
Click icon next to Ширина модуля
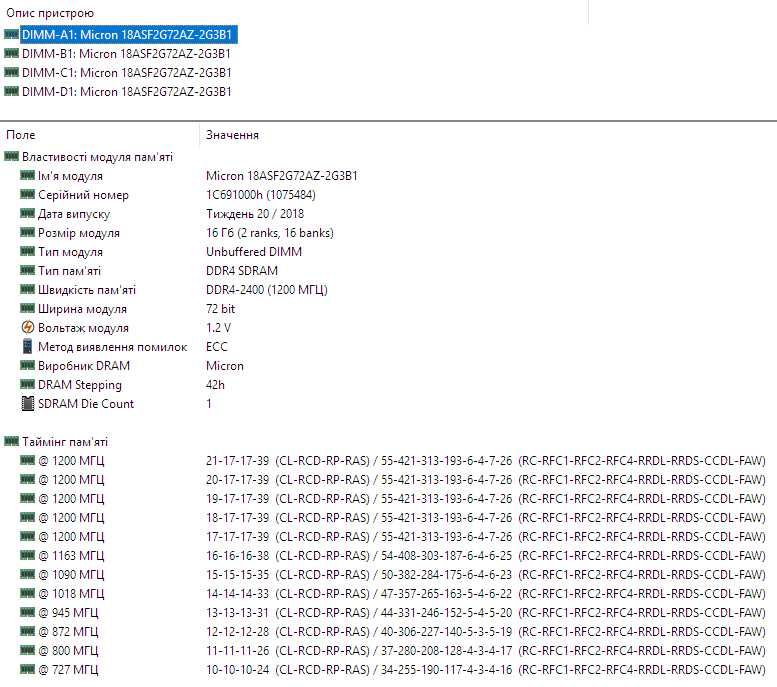click(27, 308)
